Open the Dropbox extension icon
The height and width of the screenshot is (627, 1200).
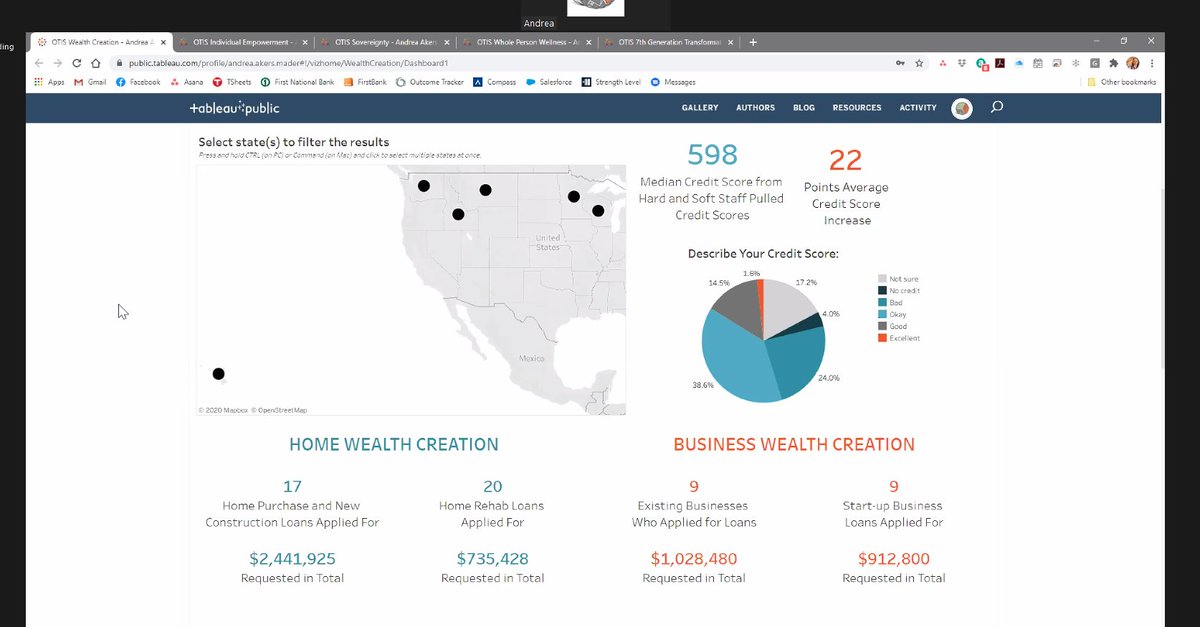coord(962,63)
